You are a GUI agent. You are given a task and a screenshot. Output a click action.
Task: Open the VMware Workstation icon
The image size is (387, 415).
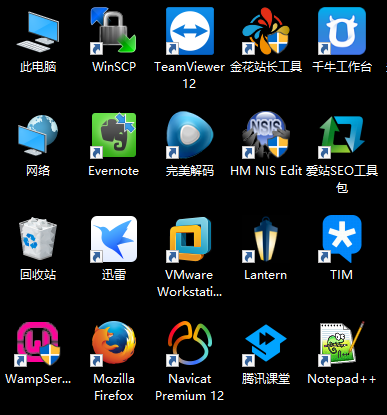pyautogui.click(x=190, y=239)
